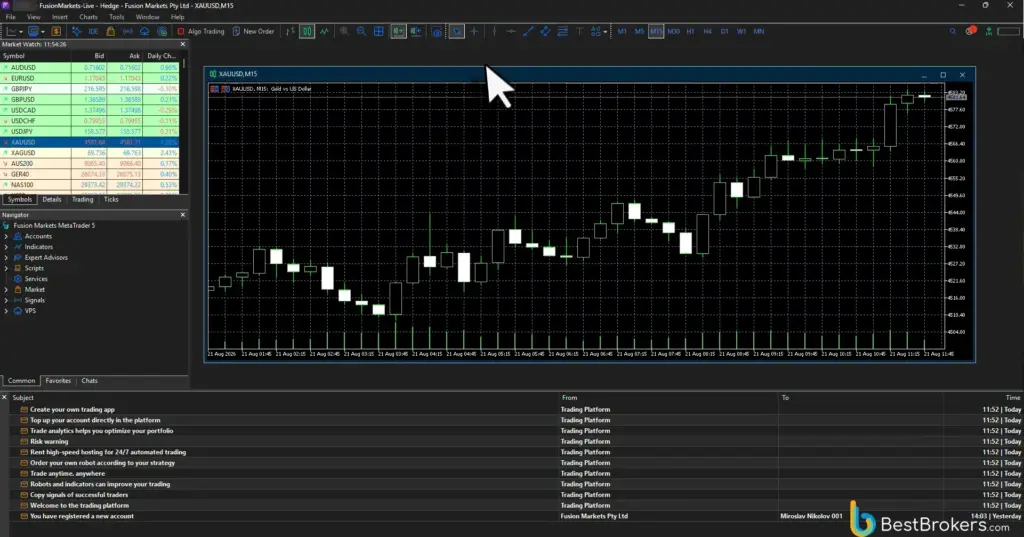This screenshot has width=1024, height=537.
Task: Open the new chart dropdown arrow
Action: [x=21, y=31]
